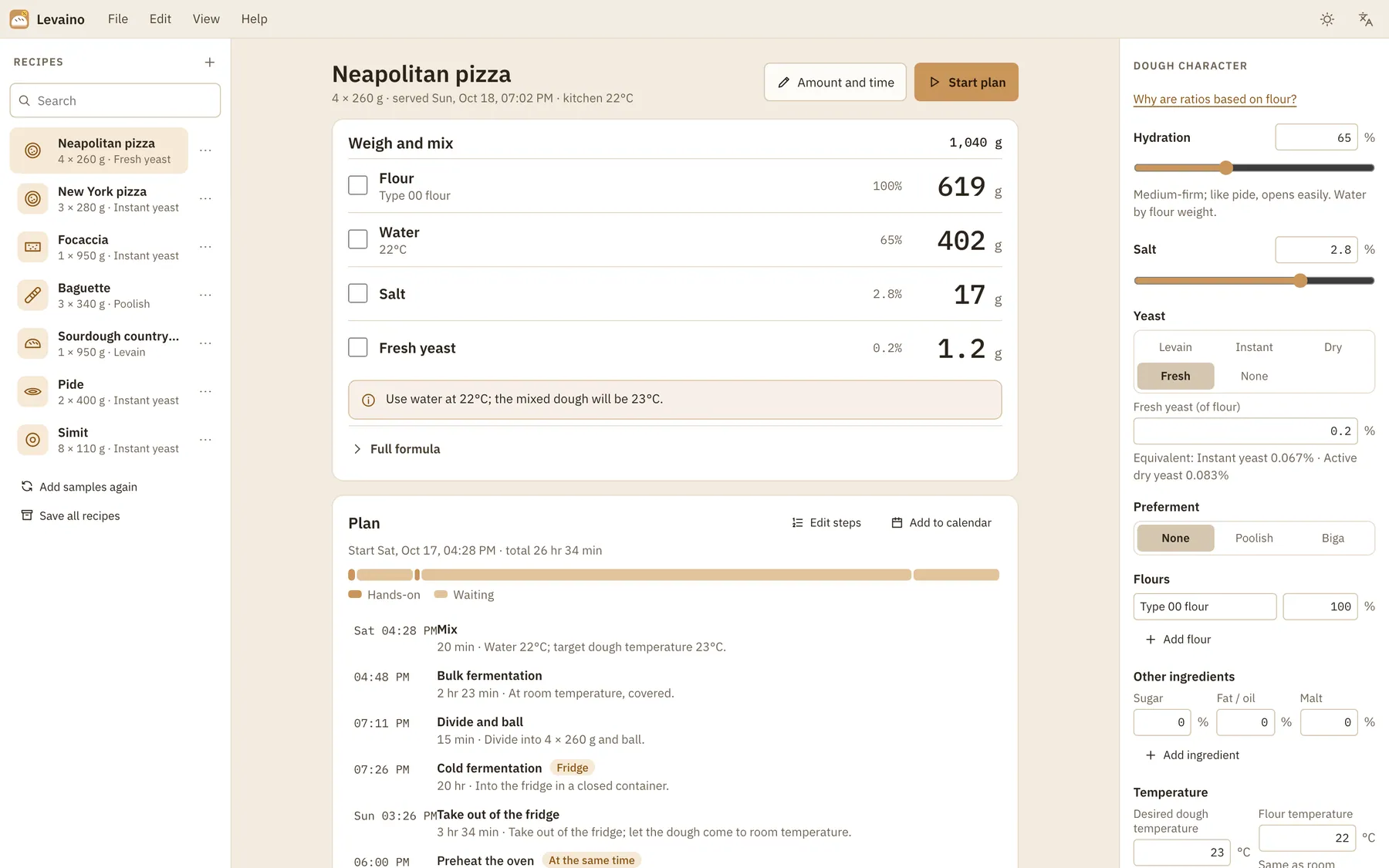Viewport: 1389px width, 868px height.
Task: Select the Focaccia recipe icon
Action: point(32,247)
